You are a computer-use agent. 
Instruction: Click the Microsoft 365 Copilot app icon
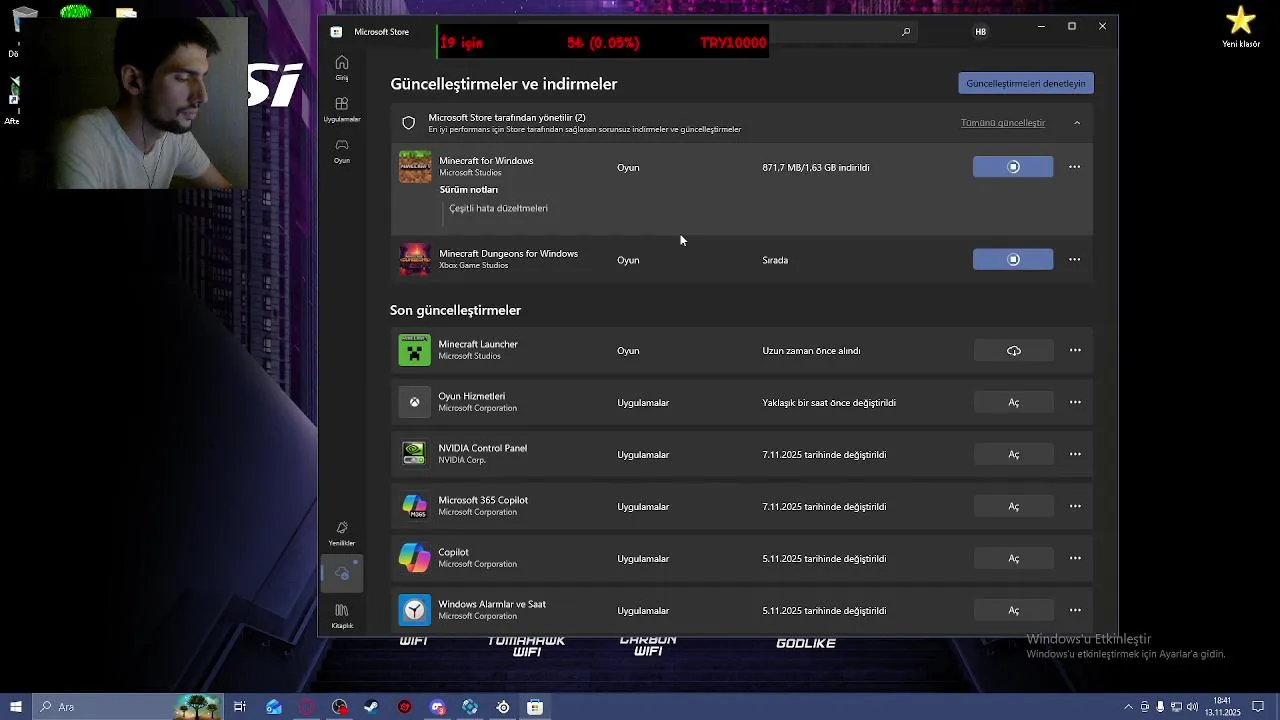415,507
